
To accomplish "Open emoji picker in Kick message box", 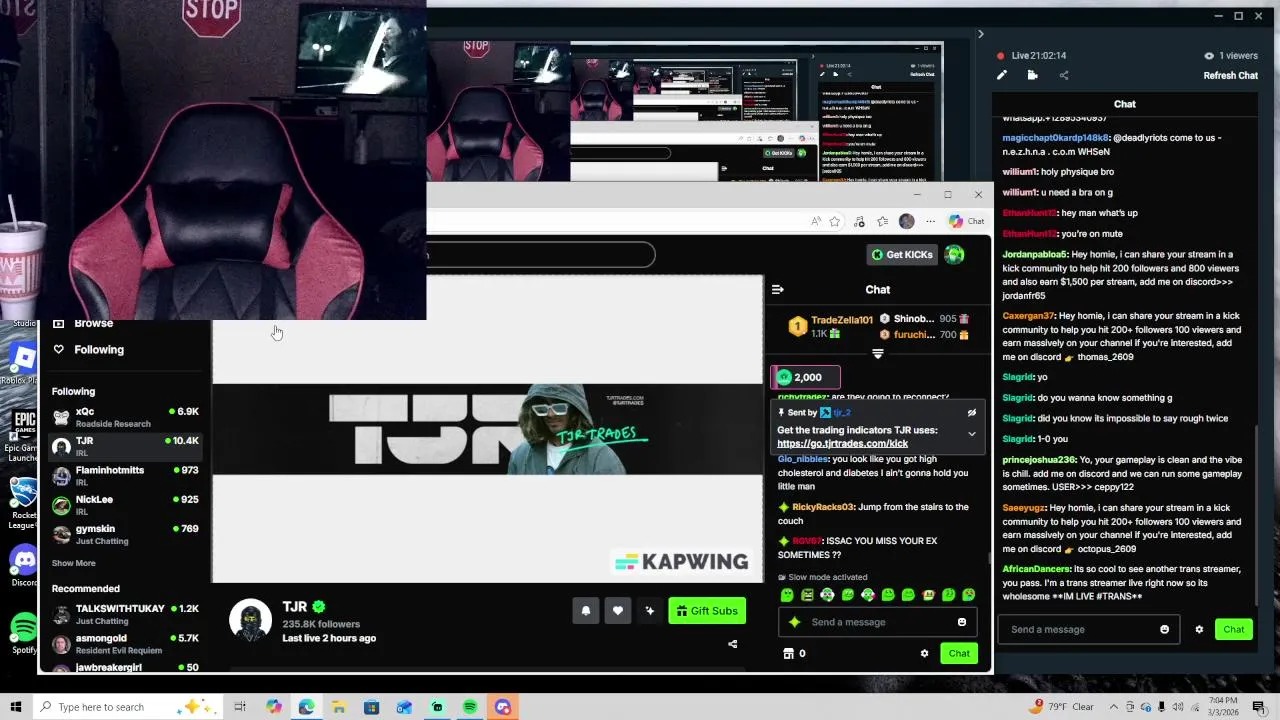I will [962, 622].
